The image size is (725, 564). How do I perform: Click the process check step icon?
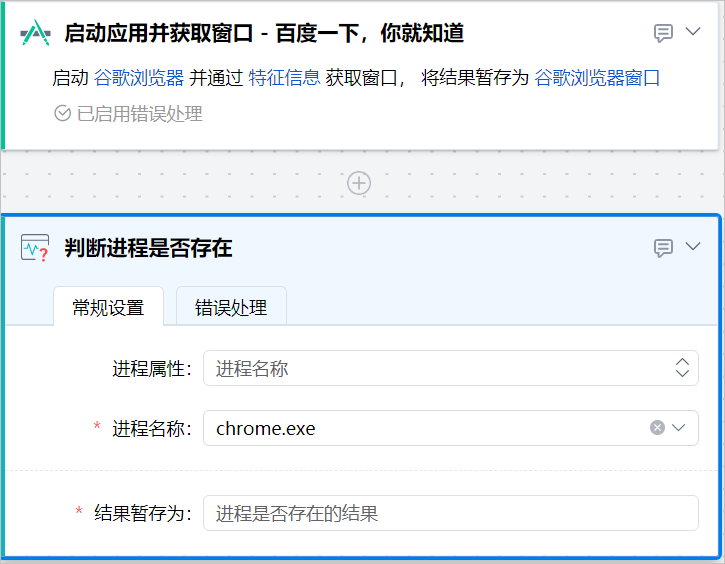35,248
